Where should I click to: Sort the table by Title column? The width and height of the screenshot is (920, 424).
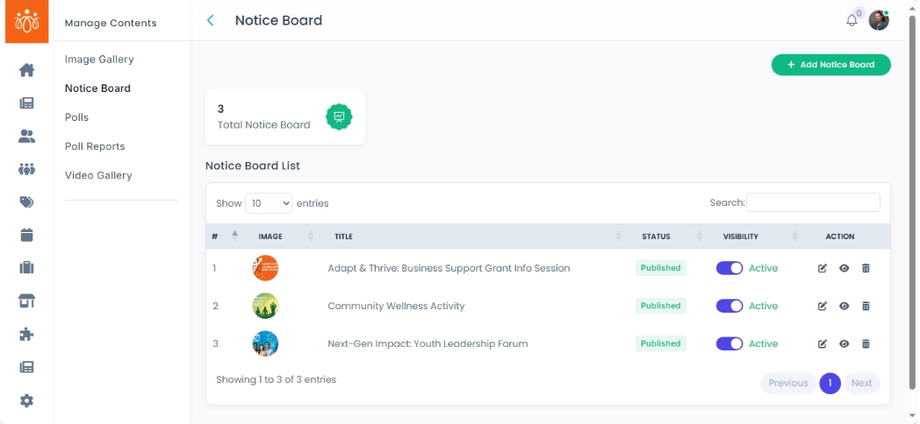[343, 237]
